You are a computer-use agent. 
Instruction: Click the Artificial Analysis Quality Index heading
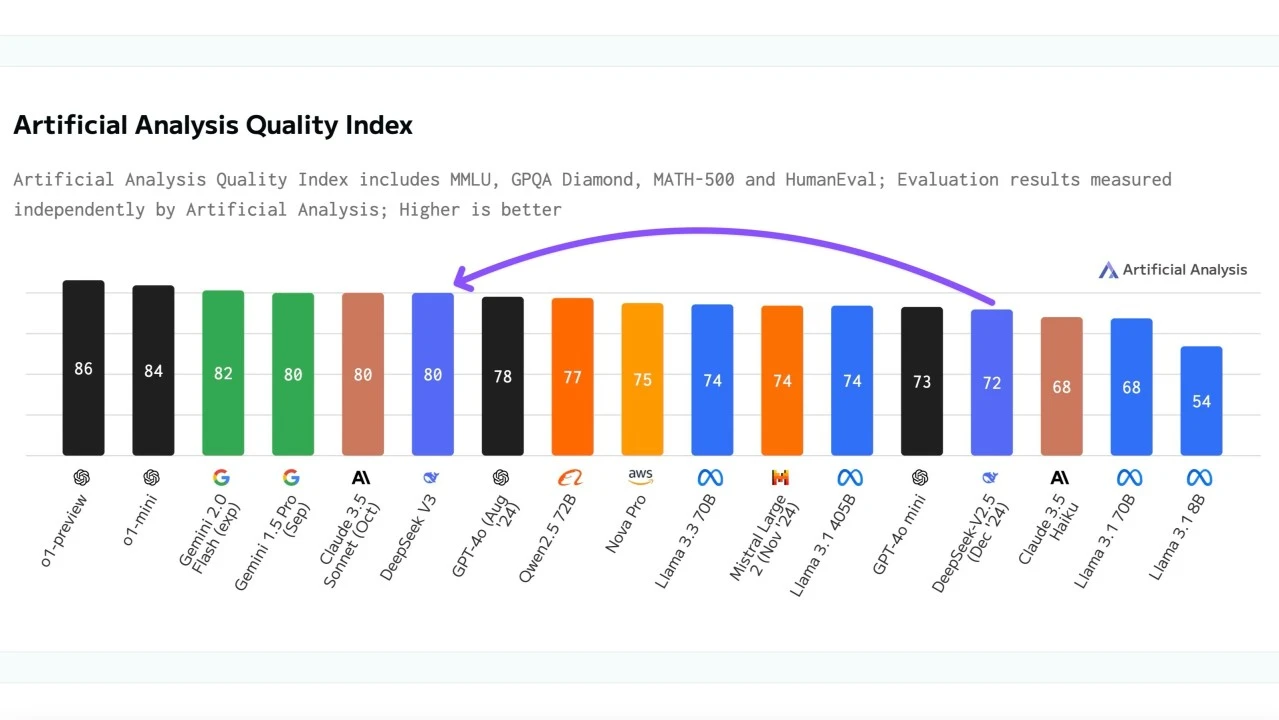(213, 125)
